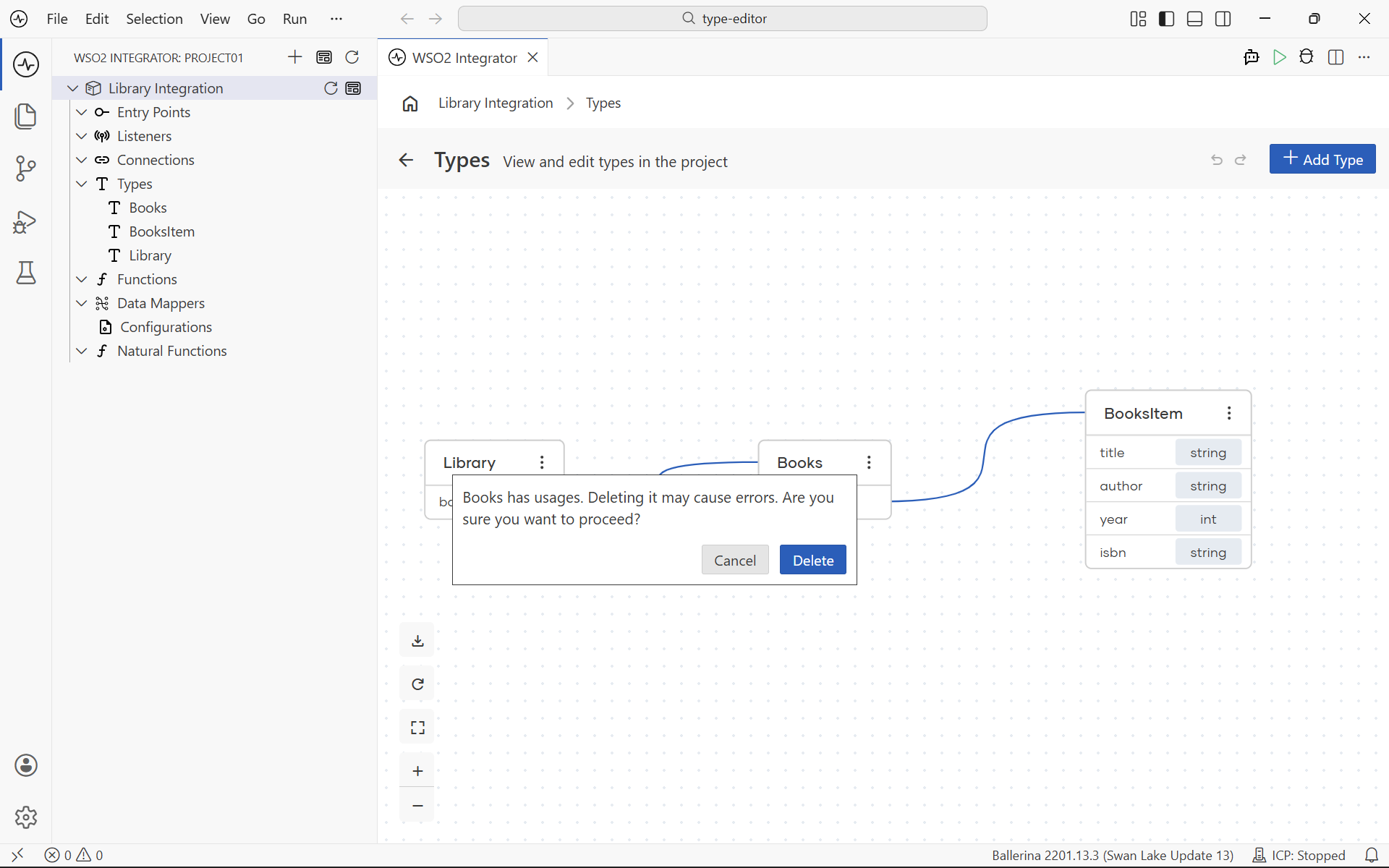Toggle the secondary side bar layout icon
The height and width of the screenshot is (868, 1389).
[1223, 19]
